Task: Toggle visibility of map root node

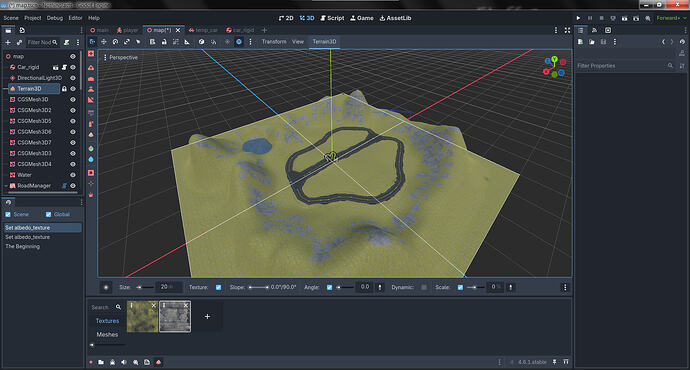Action: [x=73, y=56]
